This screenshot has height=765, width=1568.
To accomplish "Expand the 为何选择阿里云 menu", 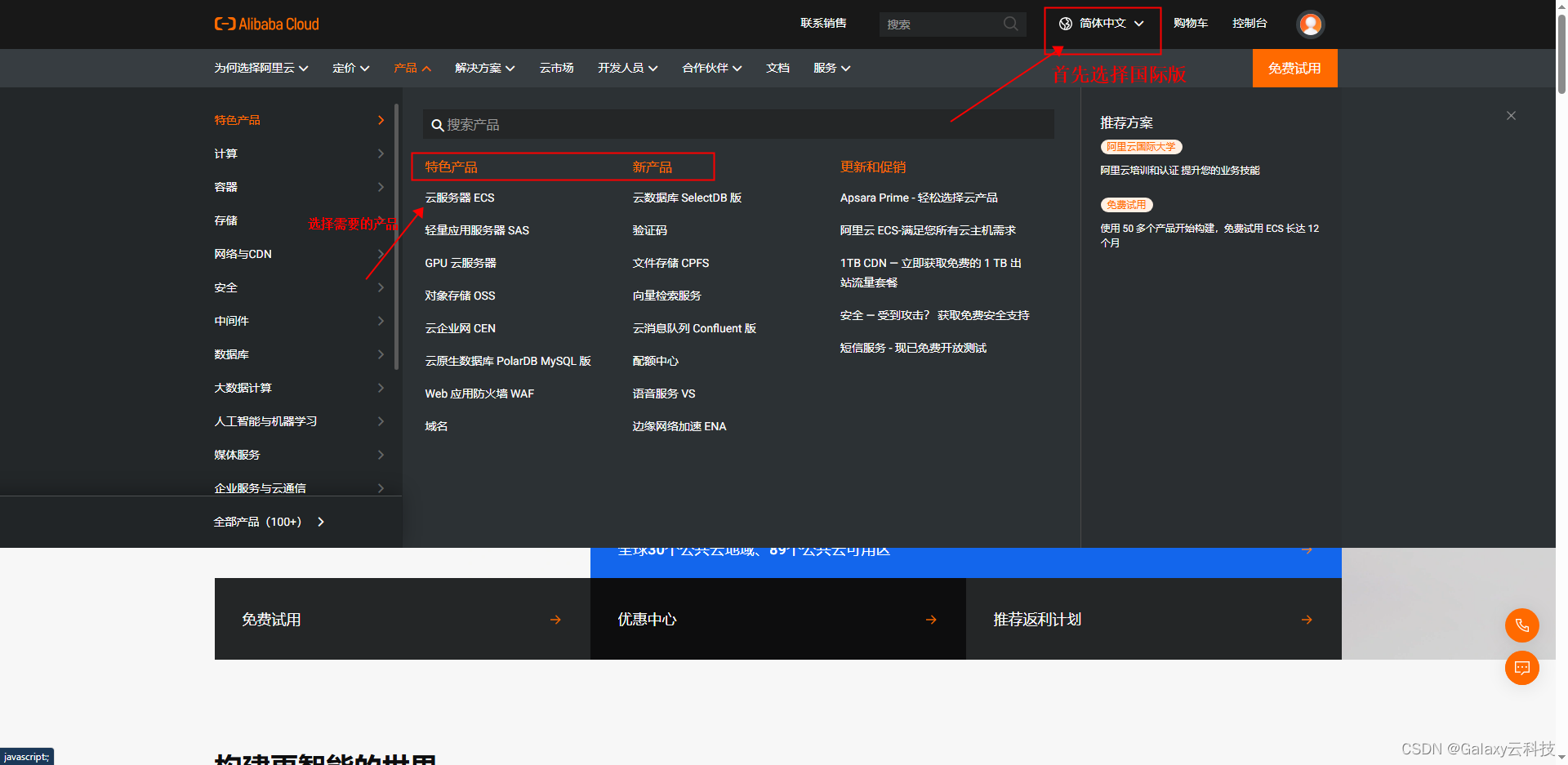I will coord(261,68).
